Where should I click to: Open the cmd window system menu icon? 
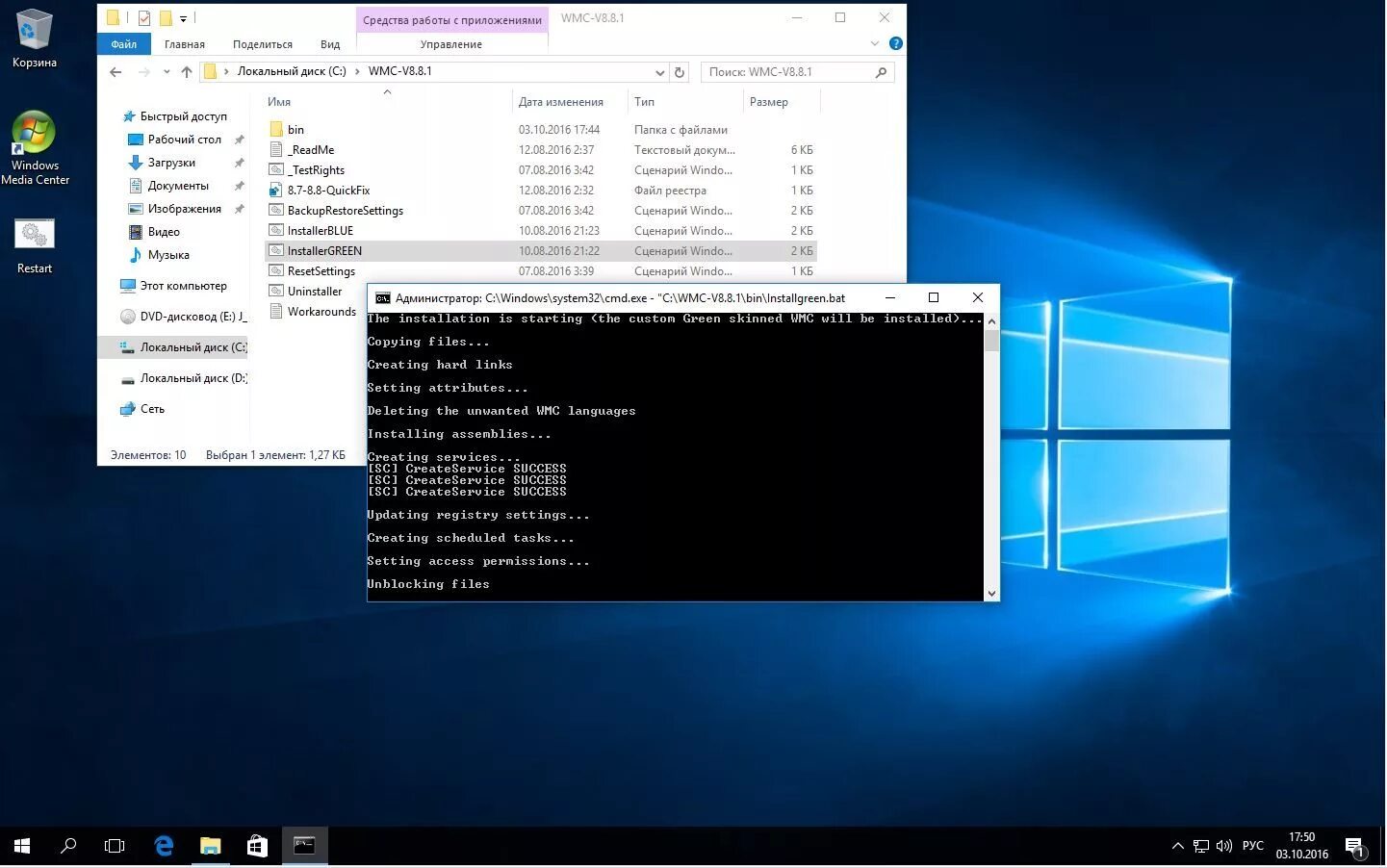[382, 298]
